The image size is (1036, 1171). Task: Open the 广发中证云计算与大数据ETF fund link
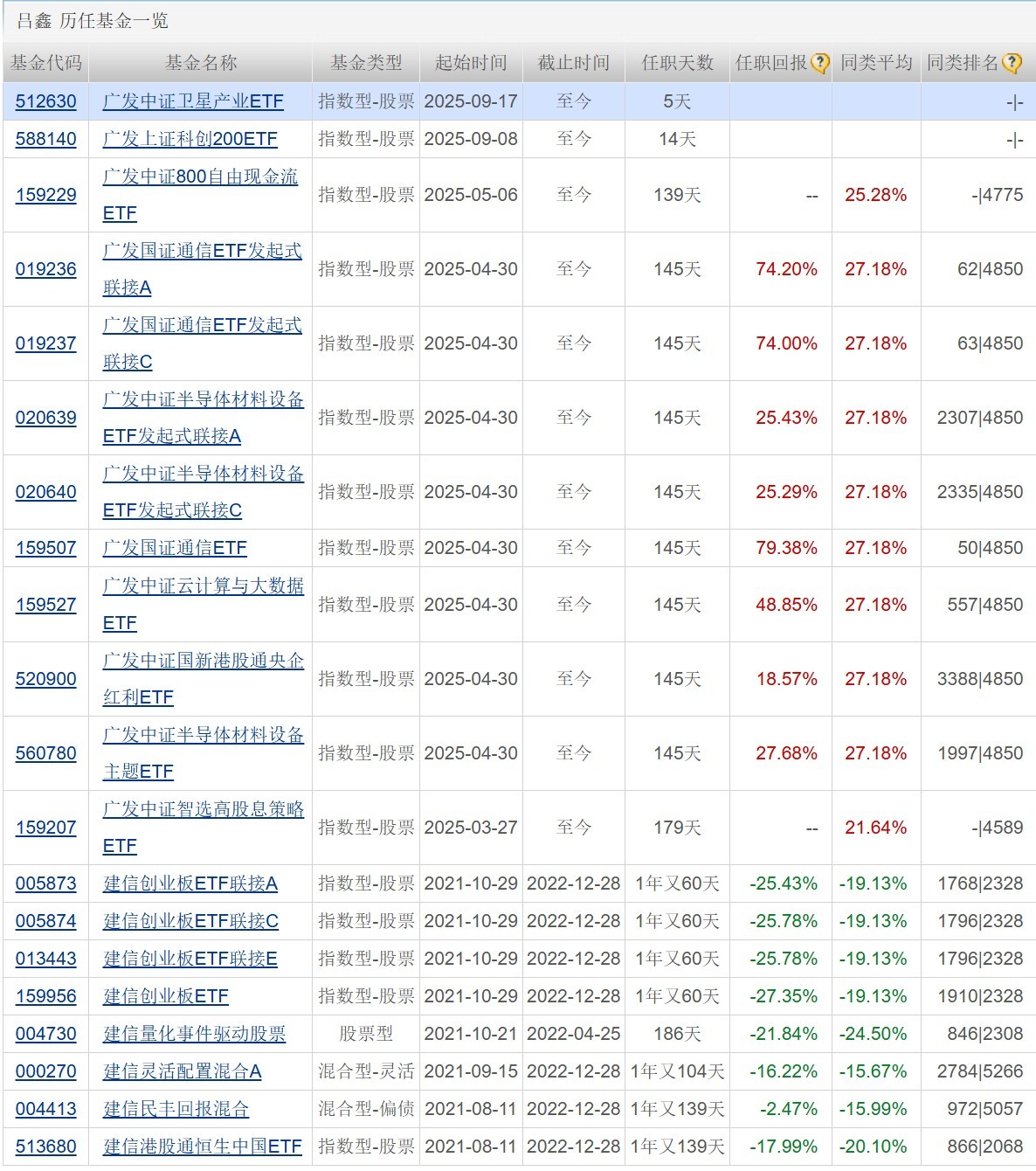[204, 605]
